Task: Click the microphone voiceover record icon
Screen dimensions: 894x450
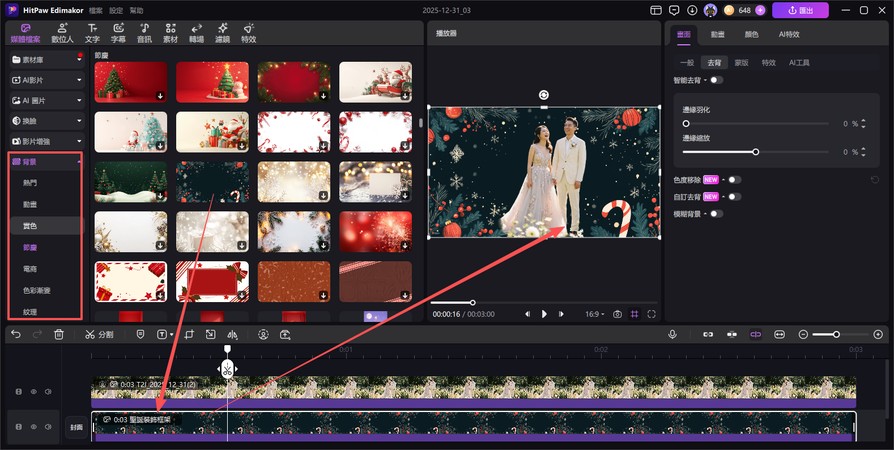Action: 672,334
